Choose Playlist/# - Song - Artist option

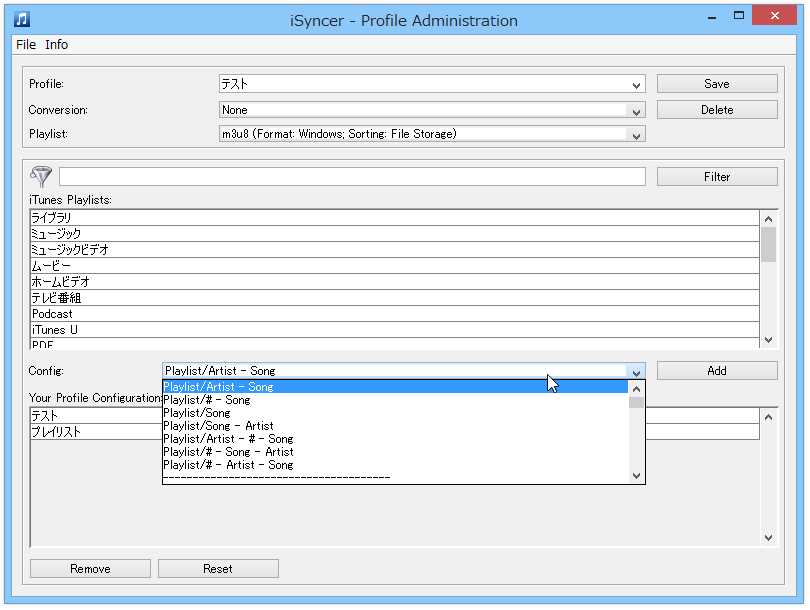click(395, 451)
